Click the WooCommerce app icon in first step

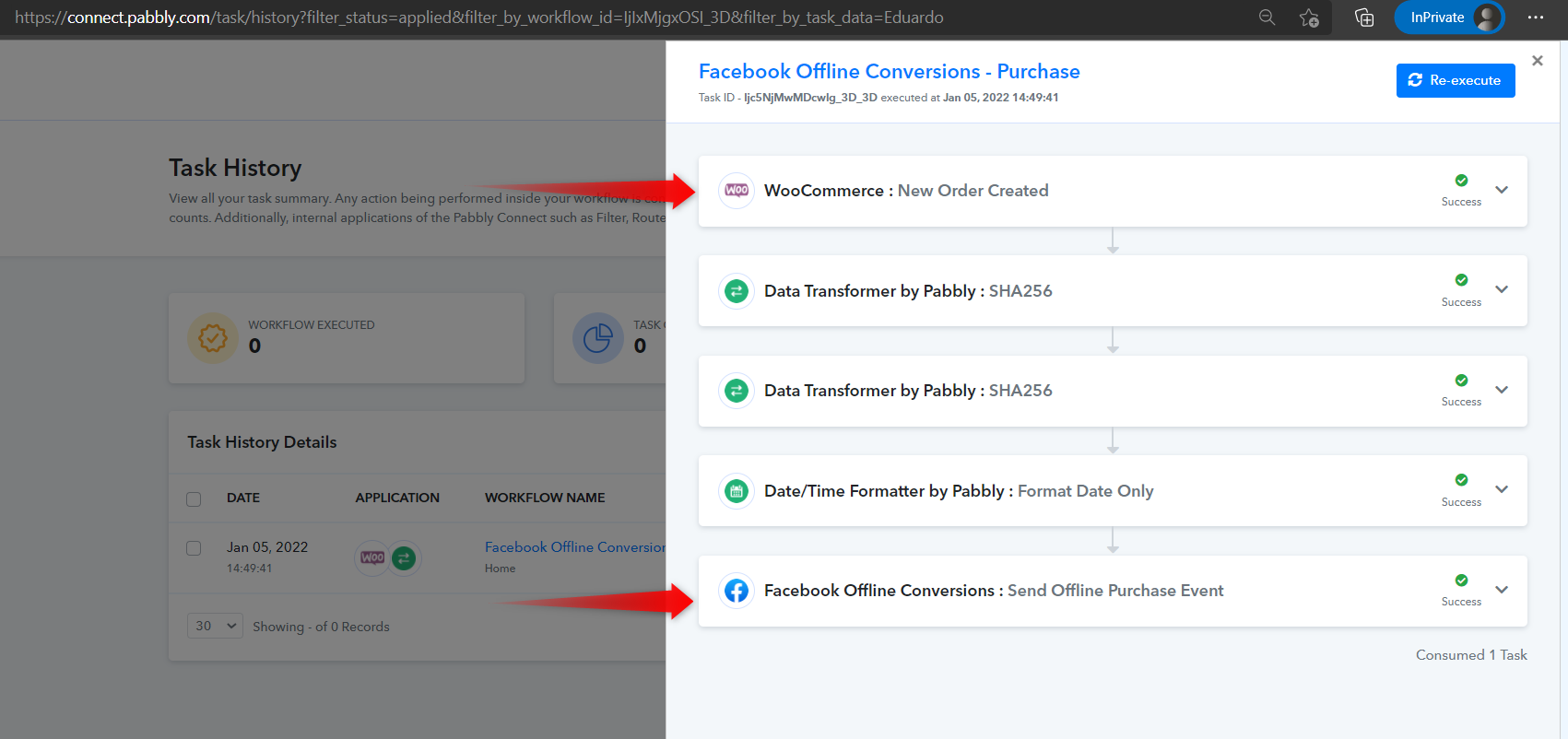tap(737, 191)
